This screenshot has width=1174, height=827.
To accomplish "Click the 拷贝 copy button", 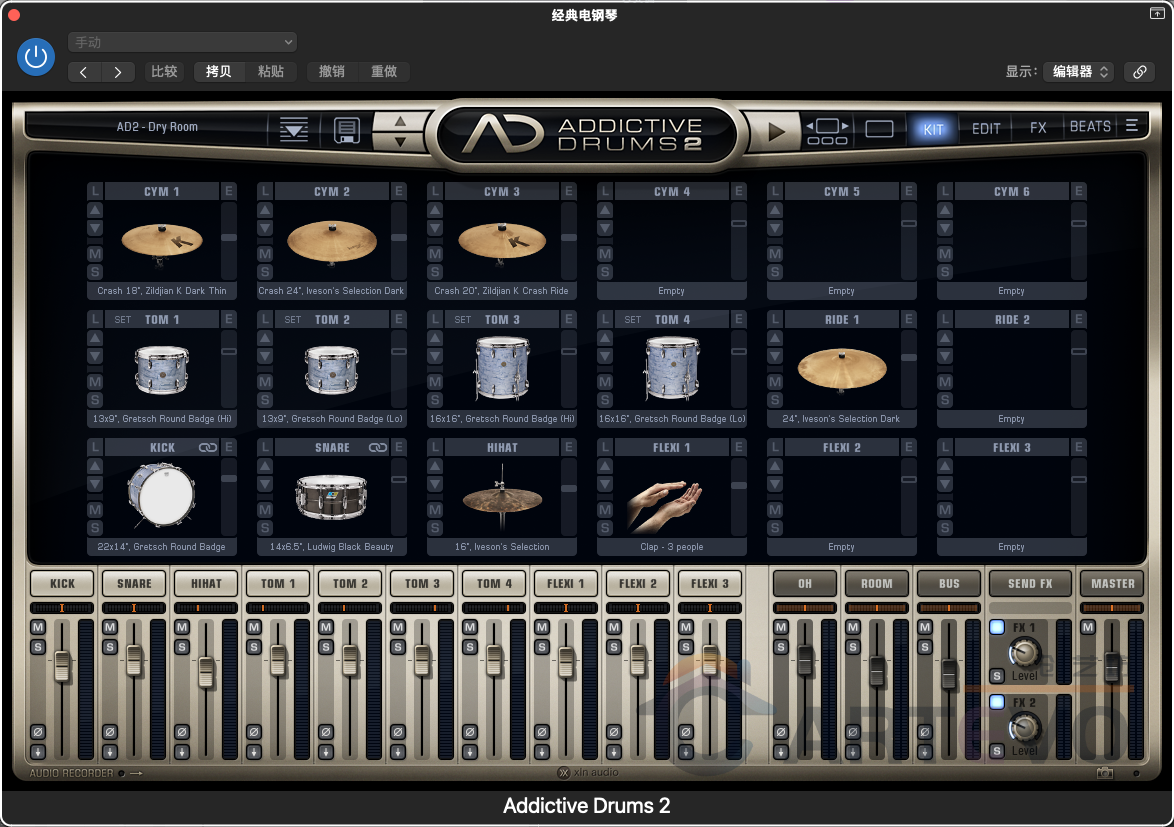I will [x=218, y=71].
